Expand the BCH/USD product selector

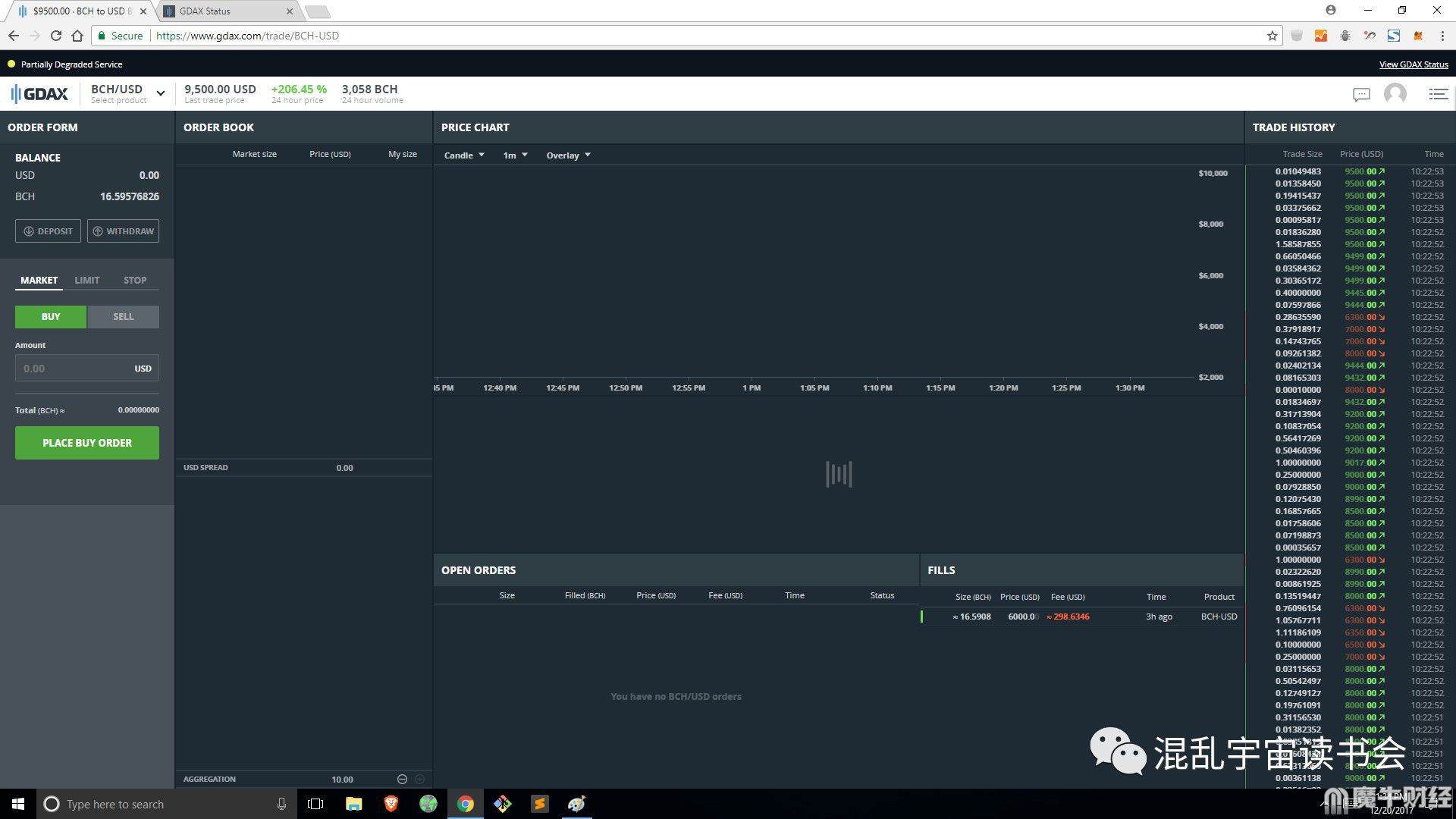click(x=128, y=94)
